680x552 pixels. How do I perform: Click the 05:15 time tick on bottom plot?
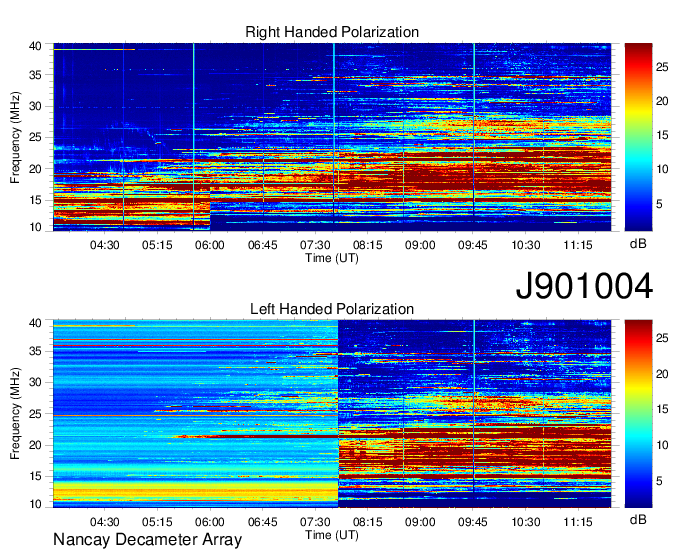point(157,522)
